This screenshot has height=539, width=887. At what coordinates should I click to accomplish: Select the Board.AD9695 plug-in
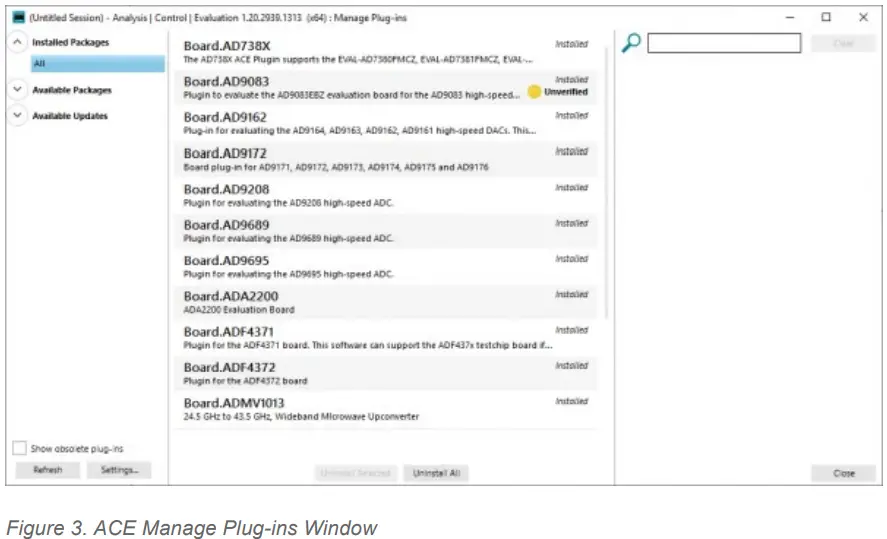tap(385, 266)
